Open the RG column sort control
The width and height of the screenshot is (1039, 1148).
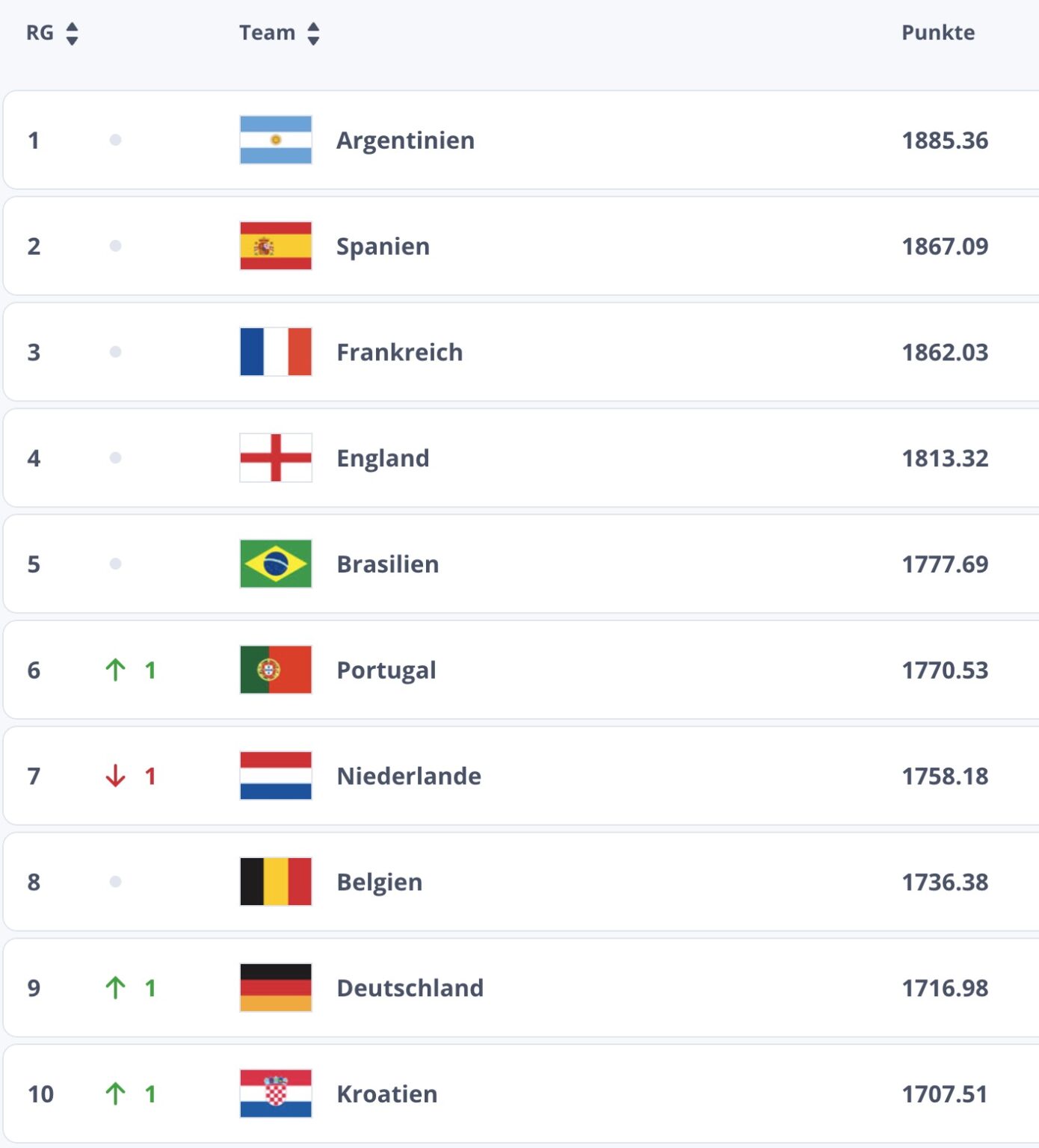tap(71, 32)
